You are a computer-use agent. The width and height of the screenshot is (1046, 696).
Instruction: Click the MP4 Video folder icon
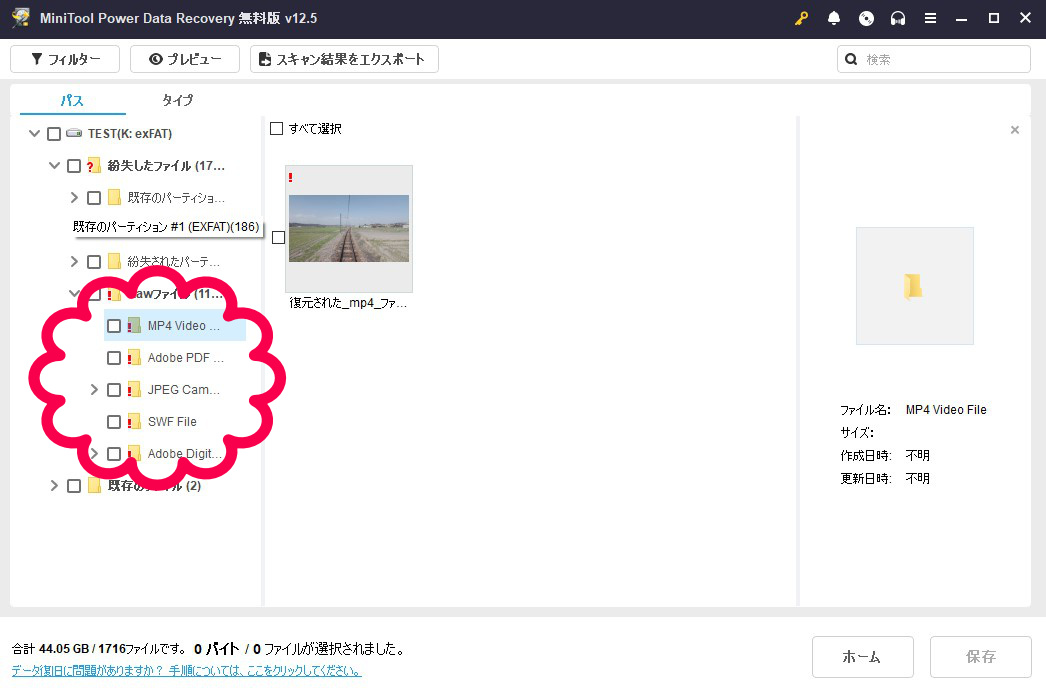click(x=134, y=326)
